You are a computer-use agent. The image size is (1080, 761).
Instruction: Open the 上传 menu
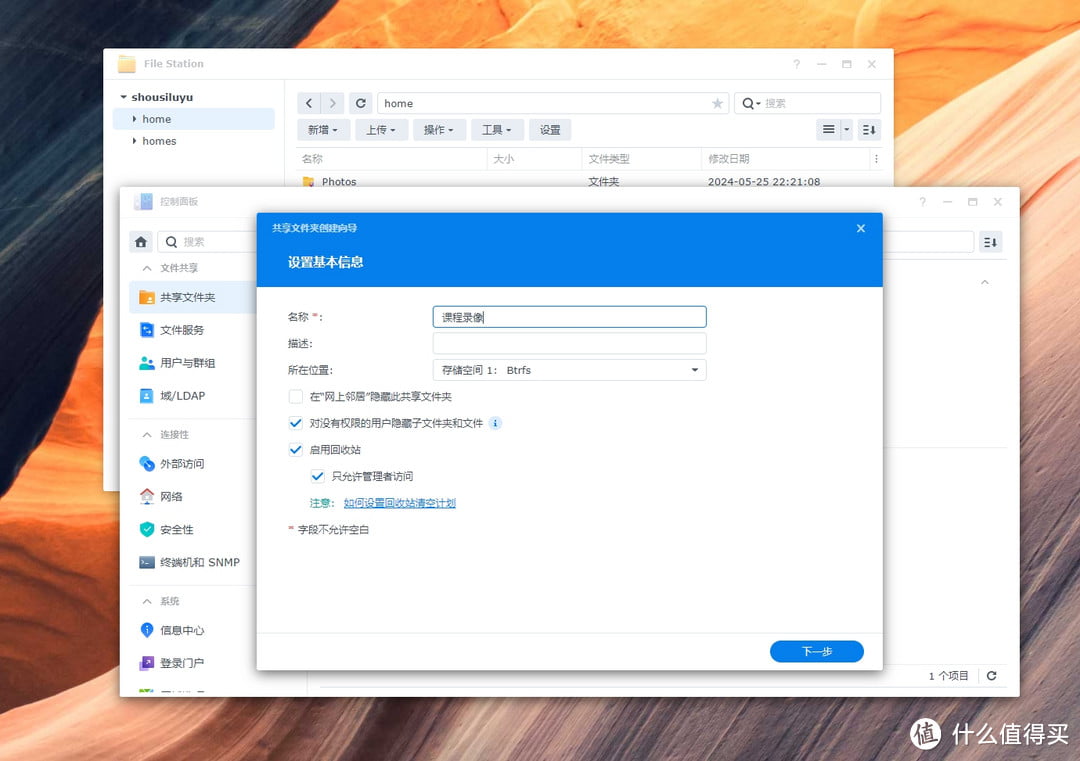pyautogui.click(x=381, y=129)
